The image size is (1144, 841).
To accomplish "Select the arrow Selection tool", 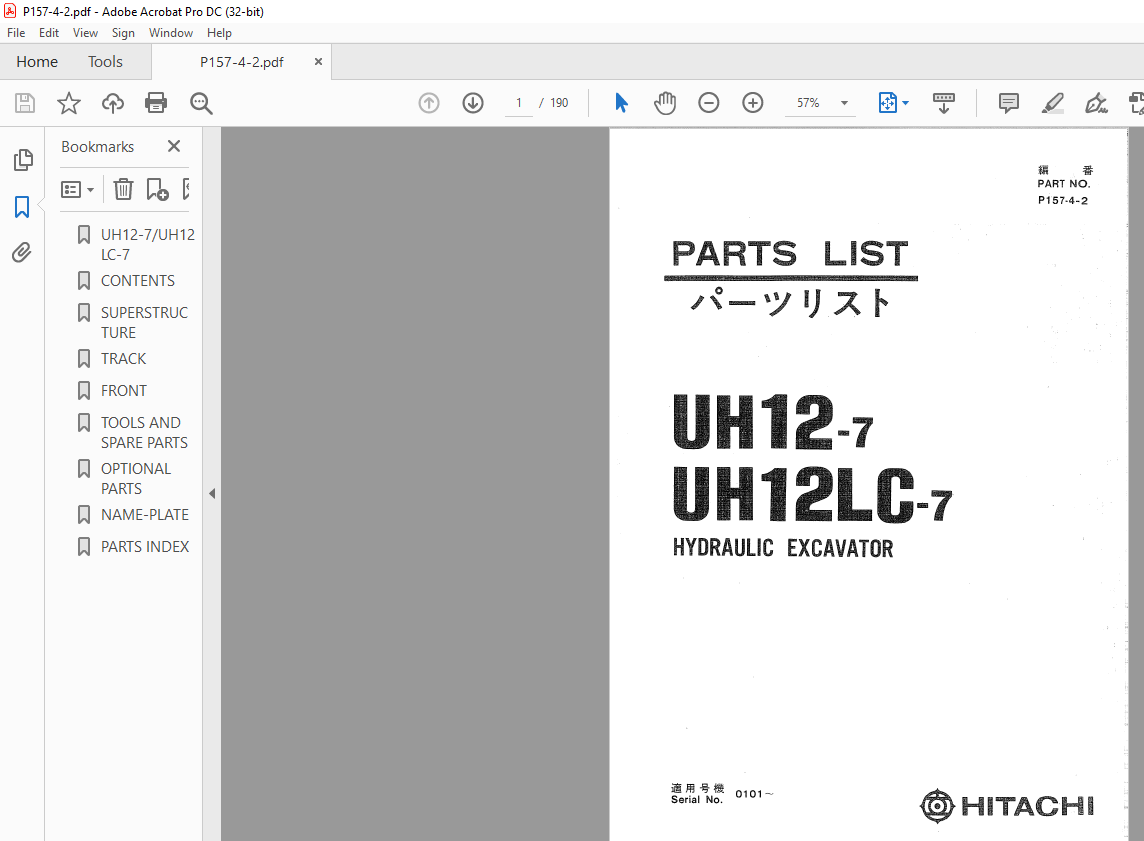I will click(621, 103).
